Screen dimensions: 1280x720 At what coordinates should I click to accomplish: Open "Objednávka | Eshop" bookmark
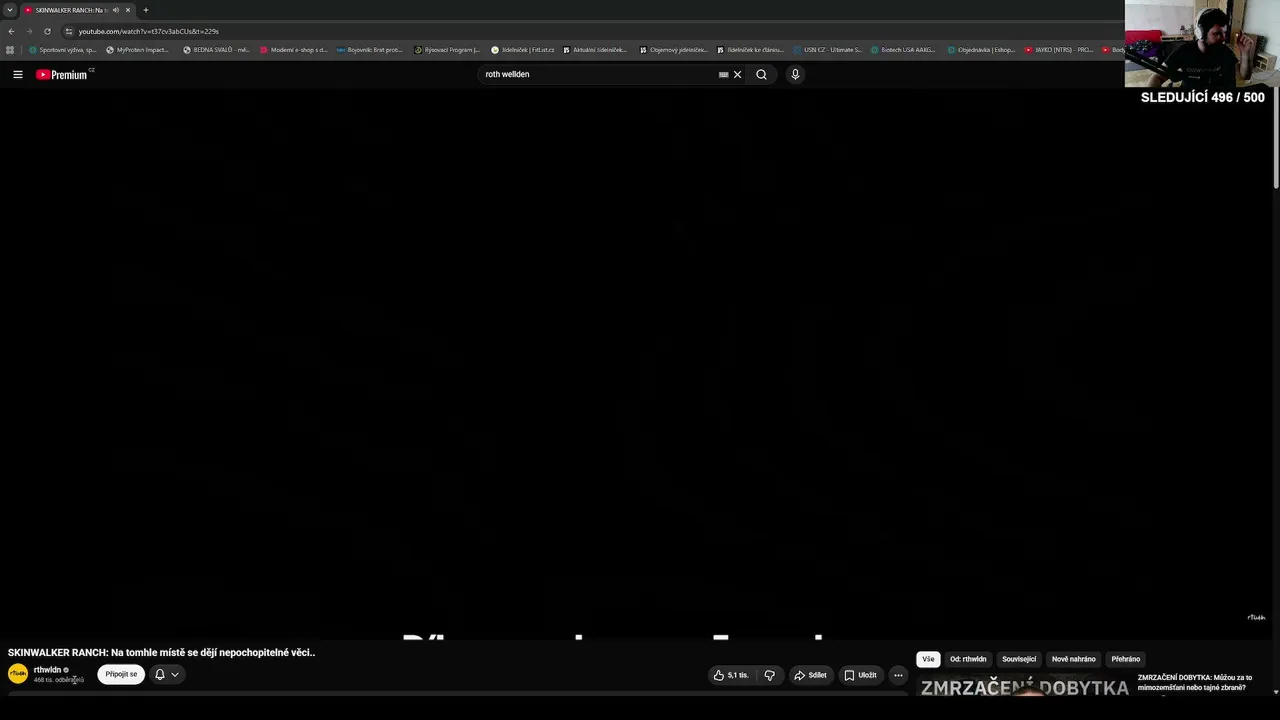[x=981, y=49]
